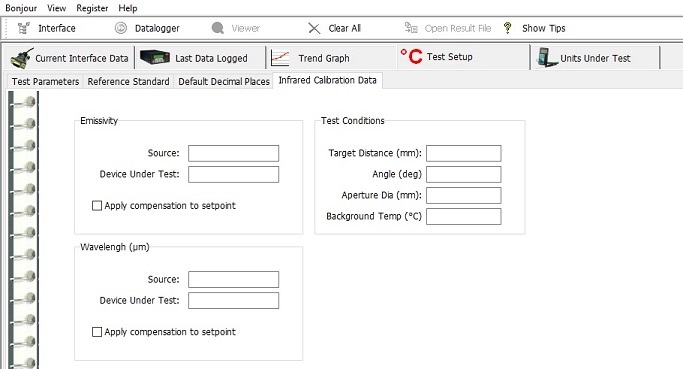Switch to Units Under Test tab

tap(595, 58)
